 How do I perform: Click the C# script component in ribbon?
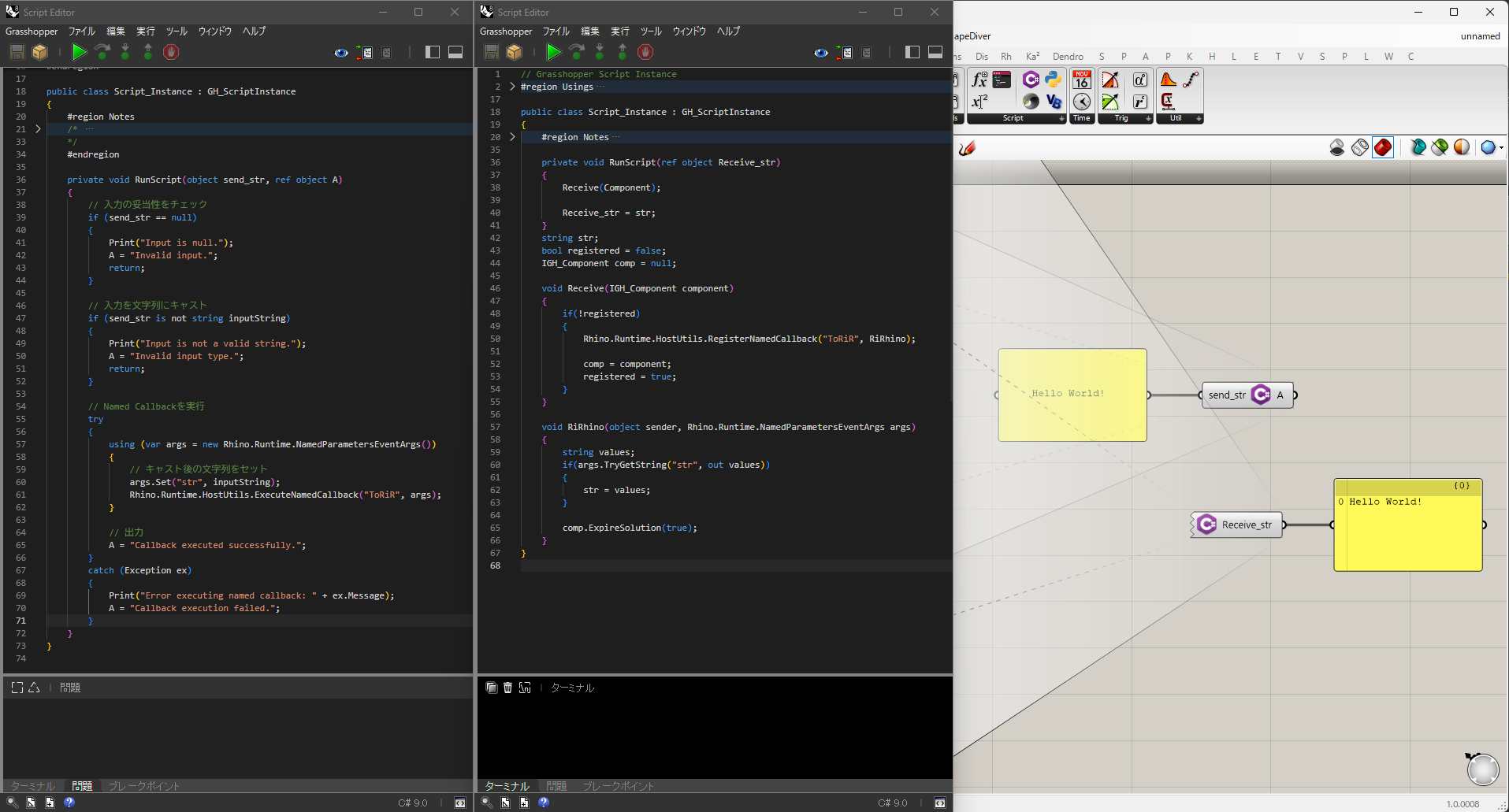pyautogui.click(x=1031, y=80)
